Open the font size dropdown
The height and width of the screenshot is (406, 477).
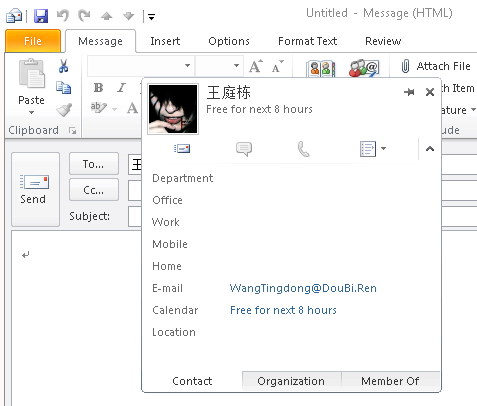(236, 65)
